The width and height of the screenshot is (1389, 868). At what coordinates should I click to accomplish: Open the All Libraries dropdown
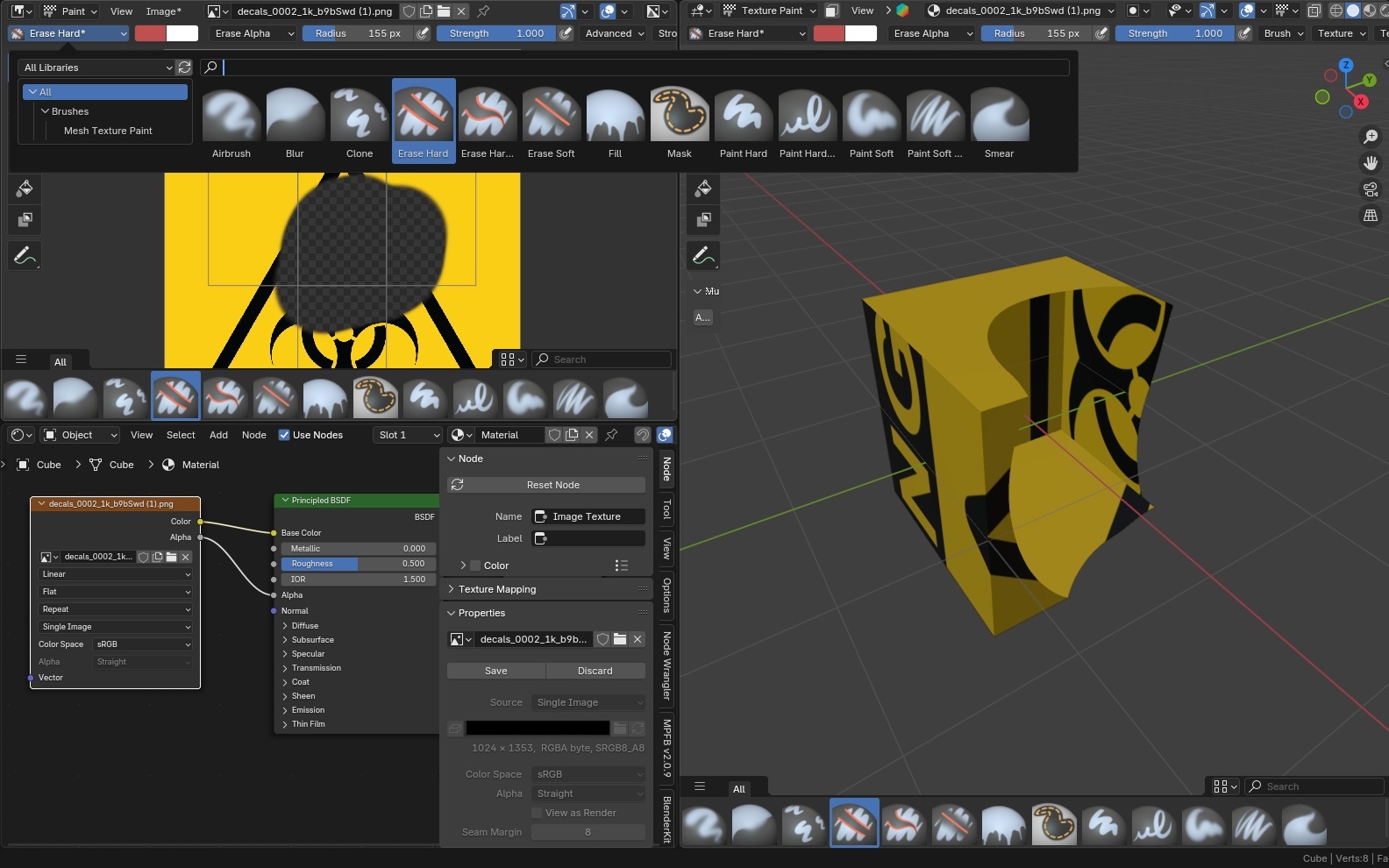(x=96, y=68)
